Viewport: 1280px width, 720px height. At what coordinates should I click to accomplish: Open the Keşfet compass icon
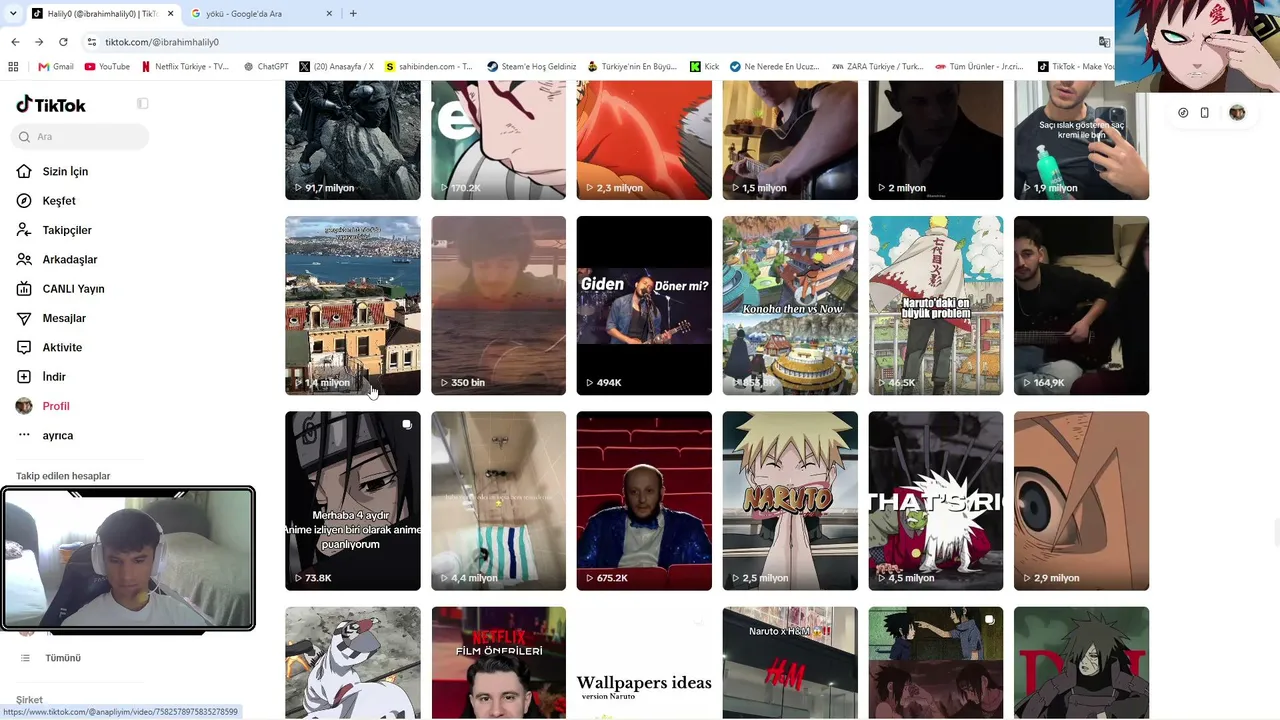tap(24, 201)
